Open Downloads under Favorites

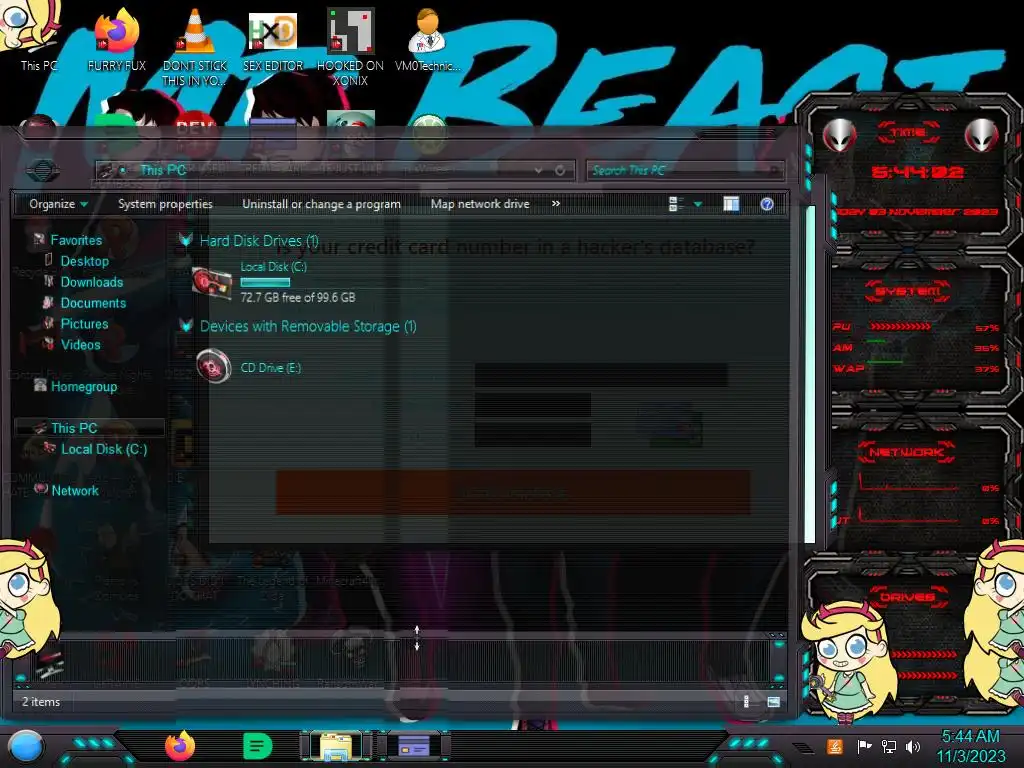[x=91, y=281]
